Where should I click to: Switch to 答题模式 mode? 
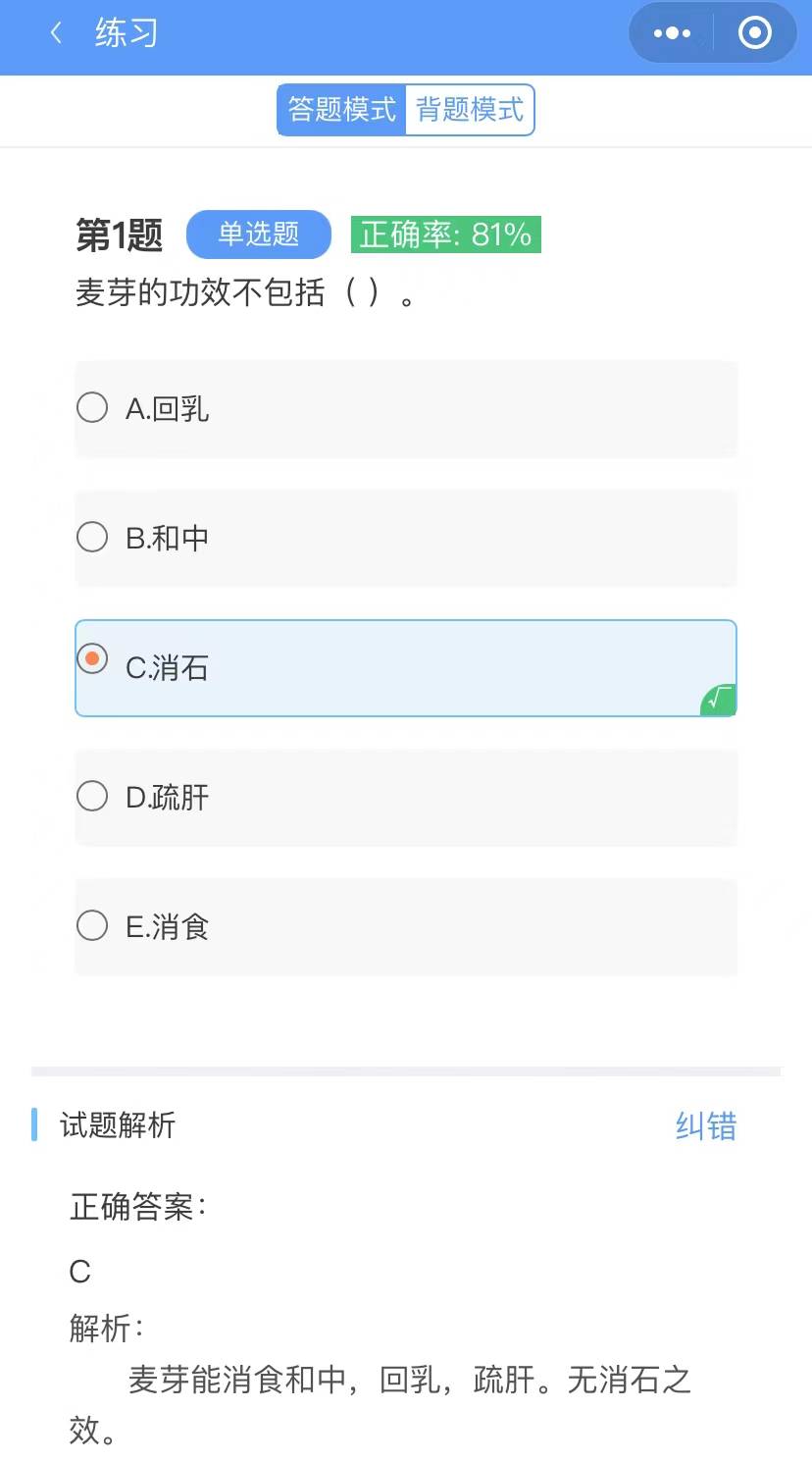pos(342,110)
